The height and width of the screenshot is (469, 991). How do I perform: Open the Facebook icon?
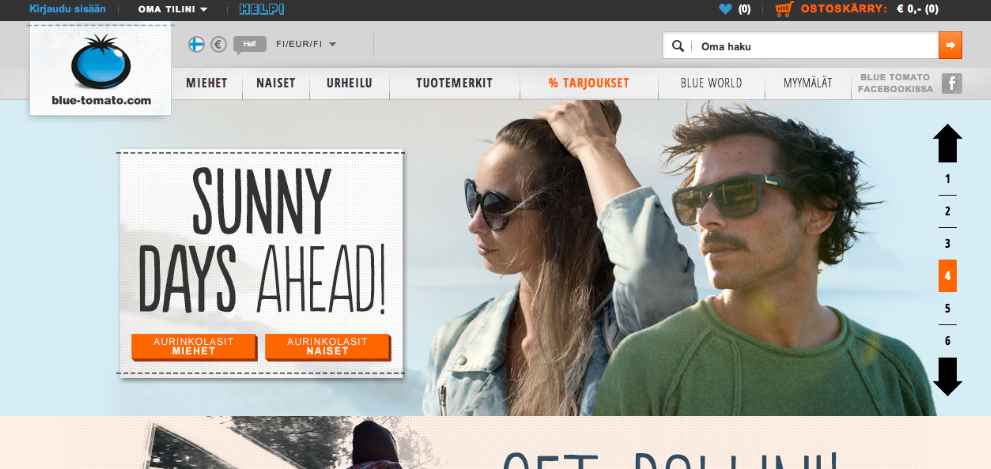[x=952, y=83]
